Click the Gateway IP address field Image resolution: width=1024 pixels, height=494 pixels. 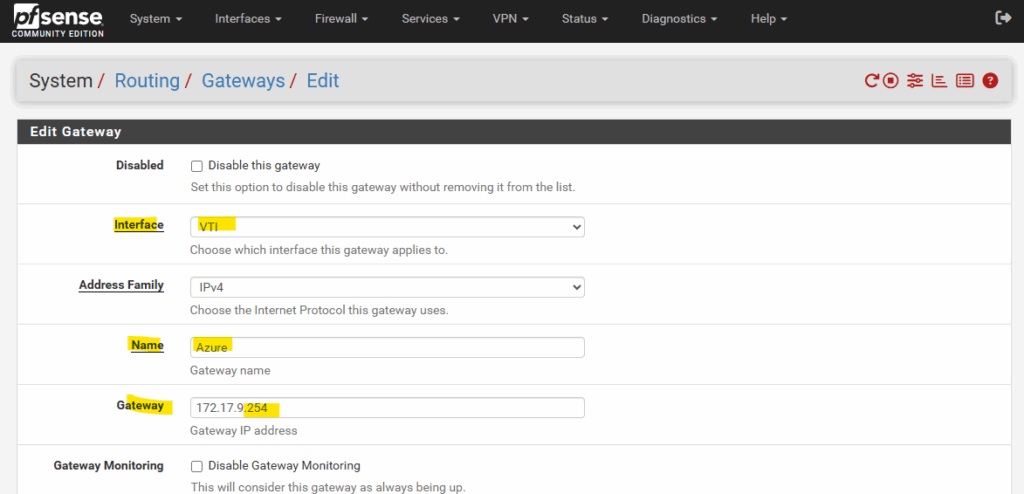(387, 408)
